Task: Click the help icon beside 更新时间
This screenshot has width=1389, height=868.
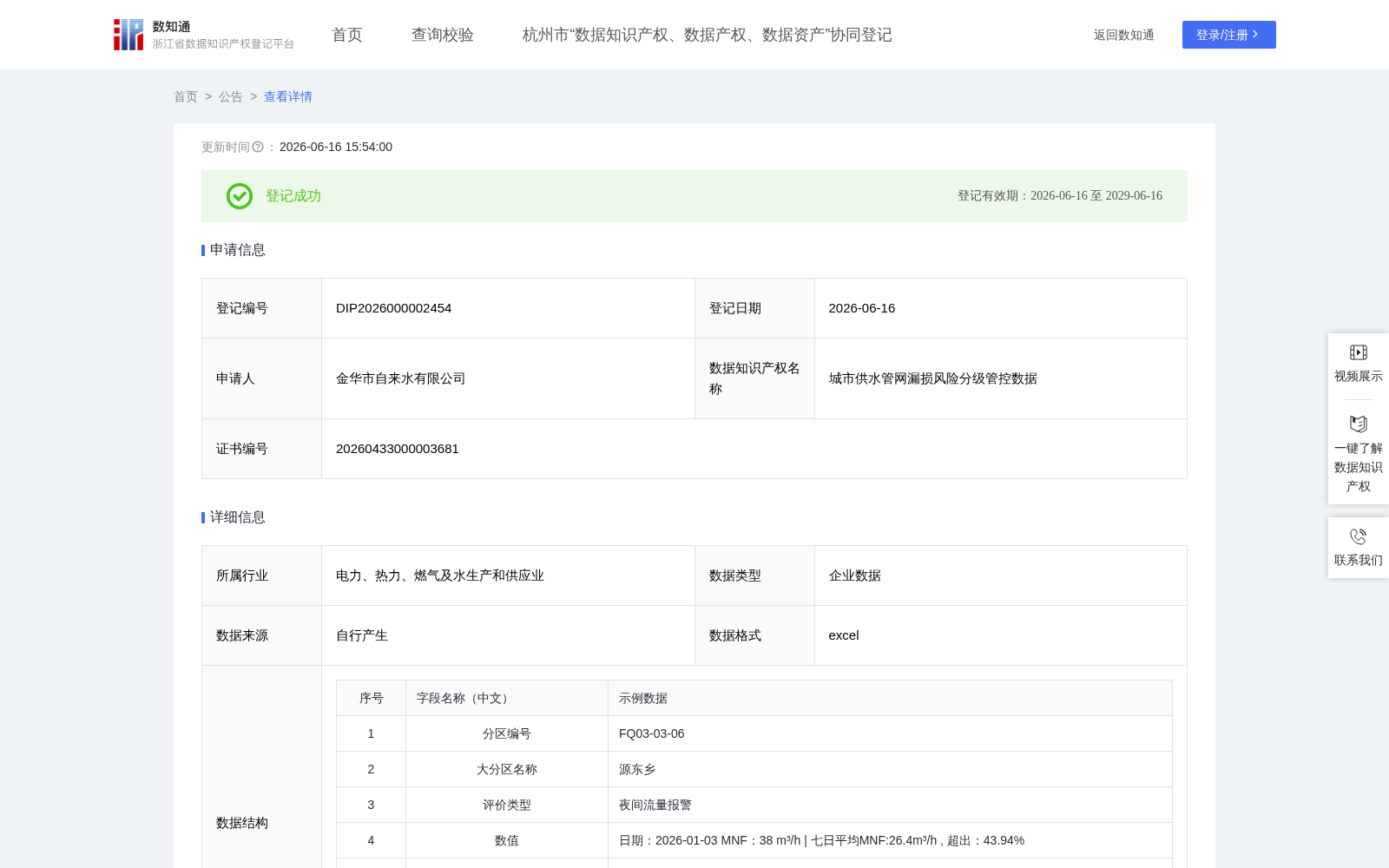Action: point(258,148)
